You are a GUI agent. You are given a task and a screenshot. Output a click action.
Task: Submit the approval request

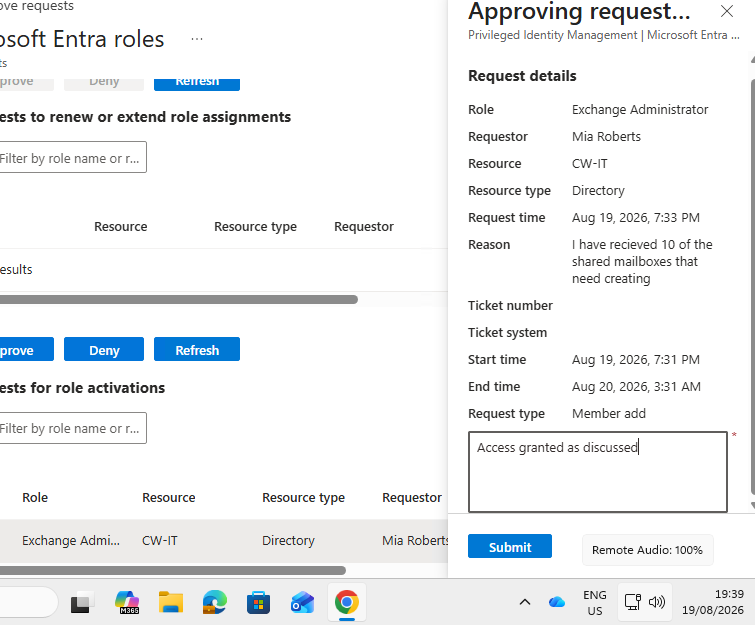coord(510,547)
